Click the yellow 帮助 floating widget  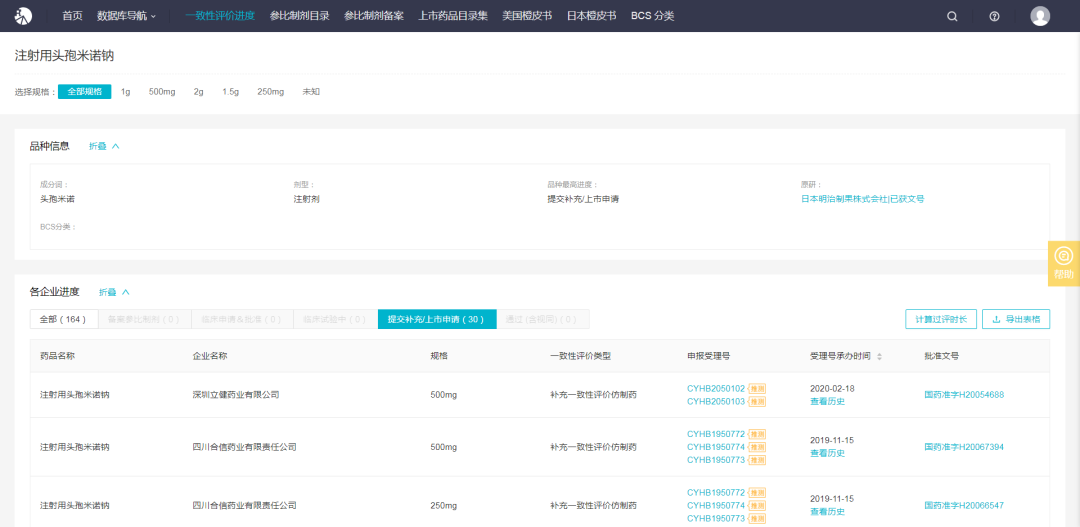(1063, 263)
